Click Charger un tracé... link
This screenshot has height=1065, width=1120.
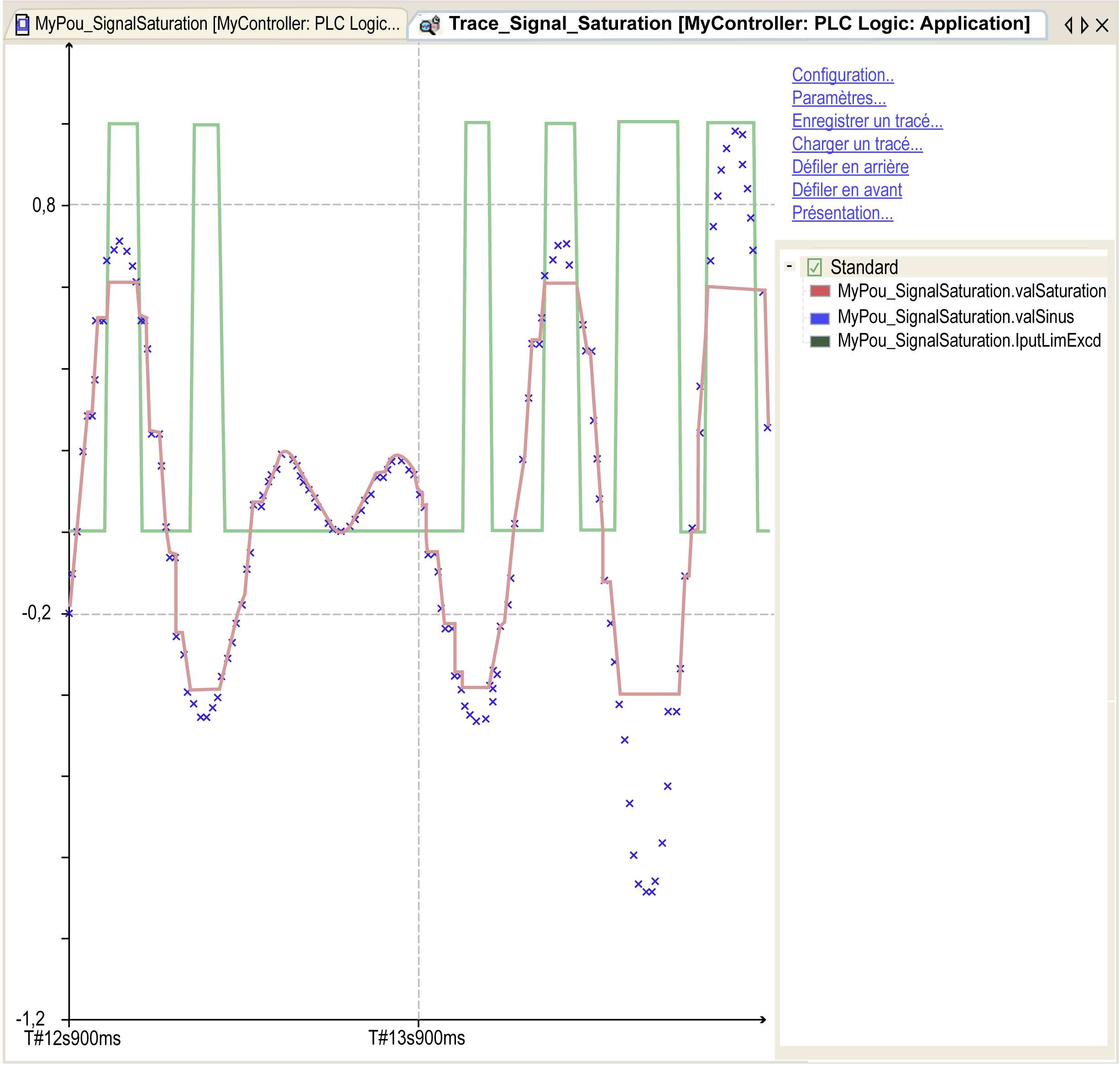click(857, 144)
